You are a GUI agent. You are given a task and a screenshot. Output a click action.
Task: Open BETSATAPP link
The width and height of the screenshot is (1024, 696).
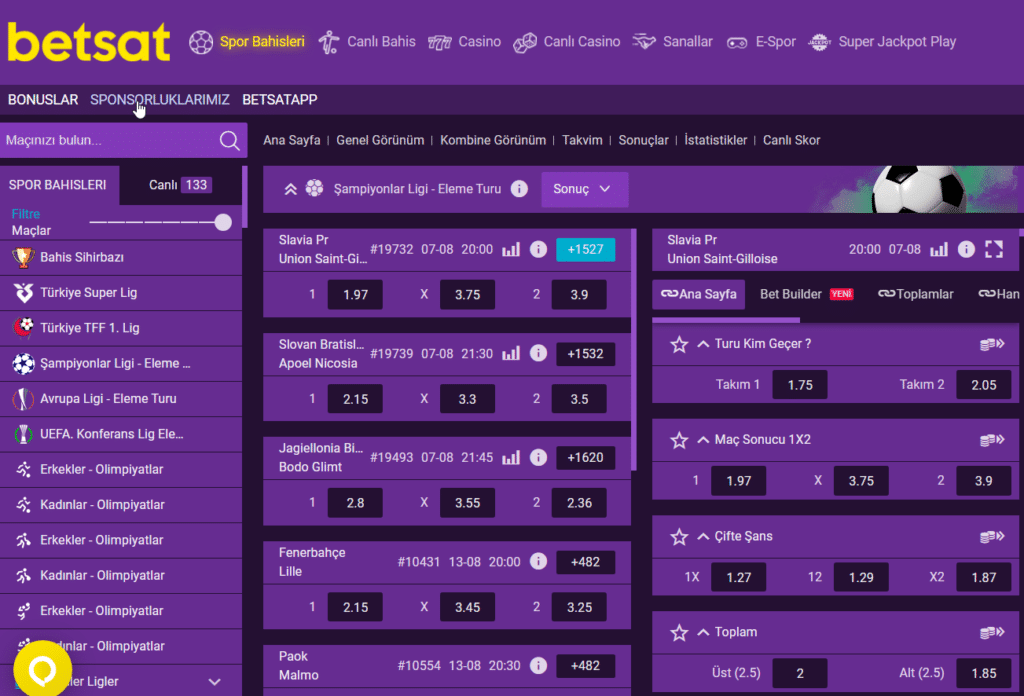point(280,100)
